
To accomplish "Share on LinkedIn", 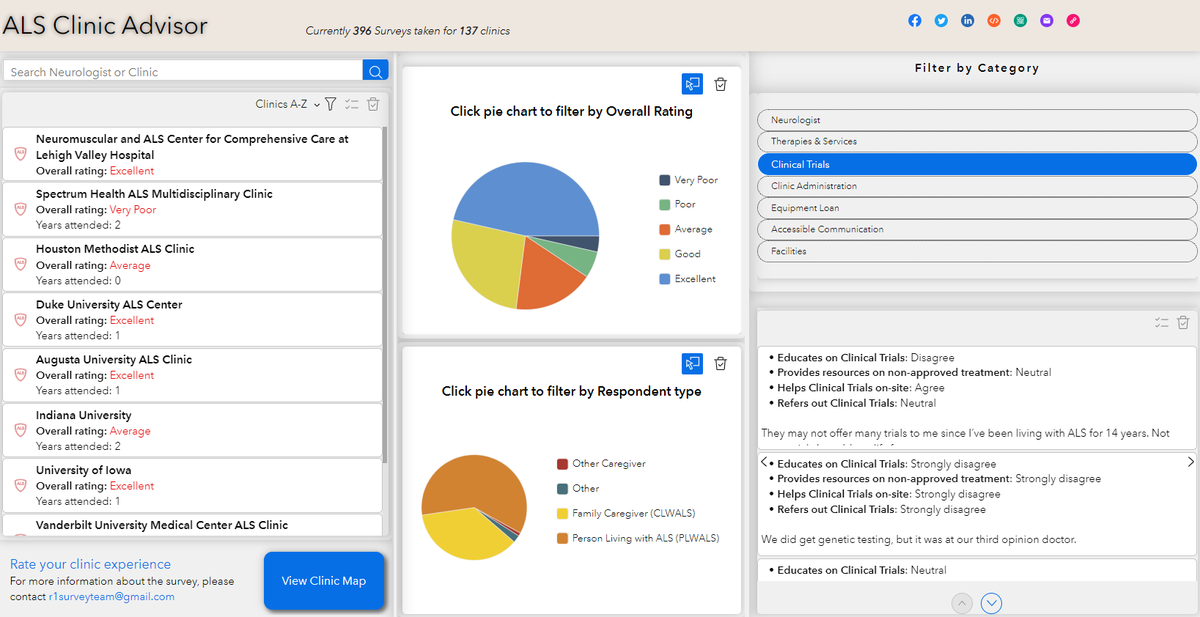I will [x=967, y=20].
